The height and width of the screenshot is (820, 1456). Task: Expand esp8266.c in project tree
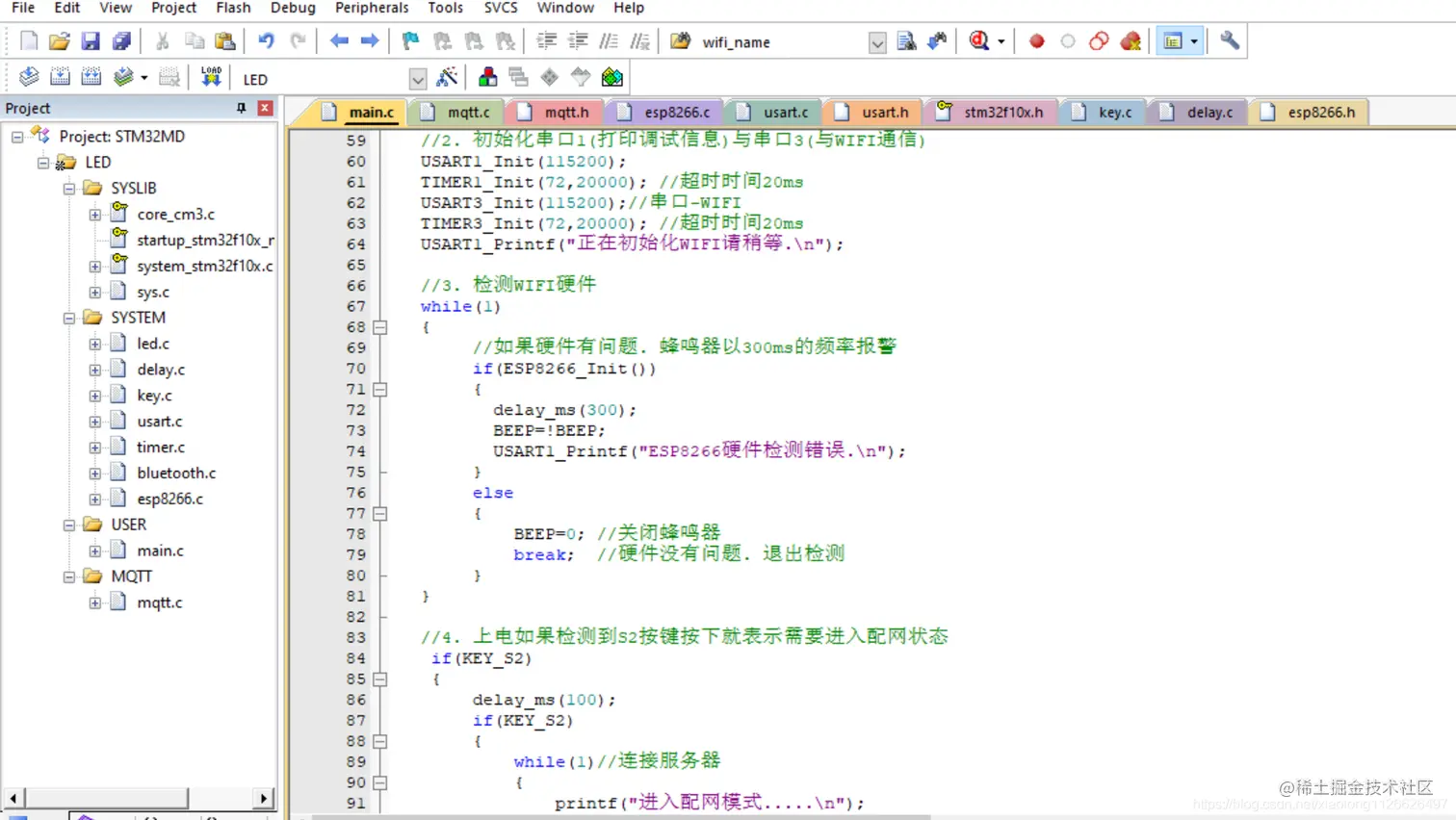(95, 499)
